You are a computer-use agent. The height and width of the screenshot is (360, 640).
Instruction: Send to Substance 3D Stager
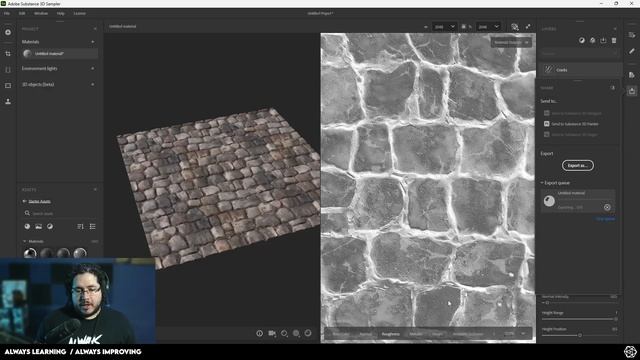[571, 134]
